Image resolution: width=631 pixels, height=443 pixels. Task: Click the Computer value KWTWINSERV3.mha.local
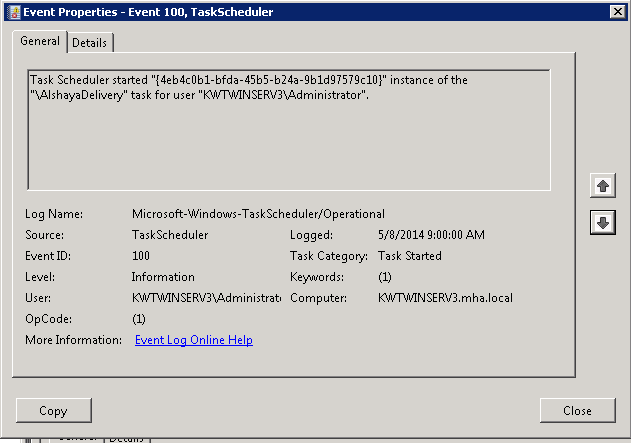pos(445,298)
